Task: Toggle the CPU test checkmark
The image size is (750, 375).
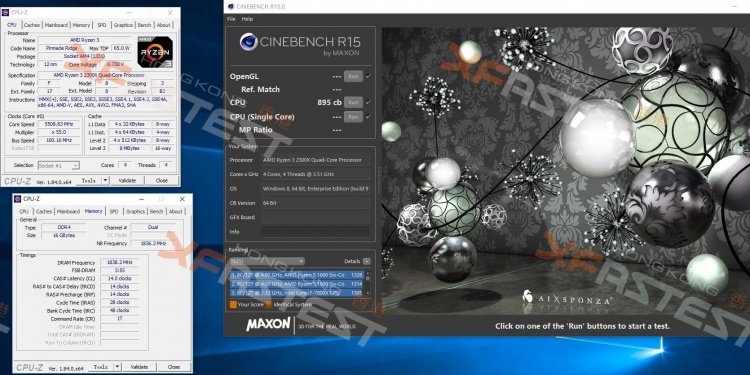Action: point(368,102)
